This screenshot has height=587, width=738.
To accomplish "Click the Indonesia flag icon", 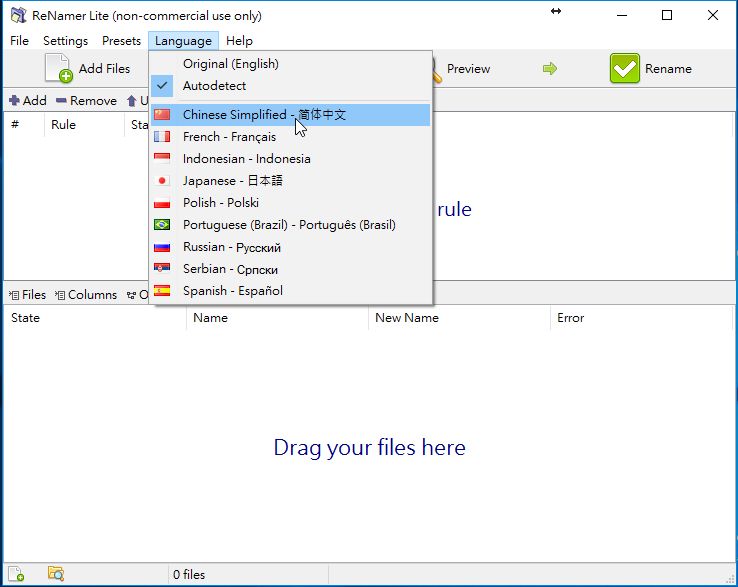I will point(162,159).
